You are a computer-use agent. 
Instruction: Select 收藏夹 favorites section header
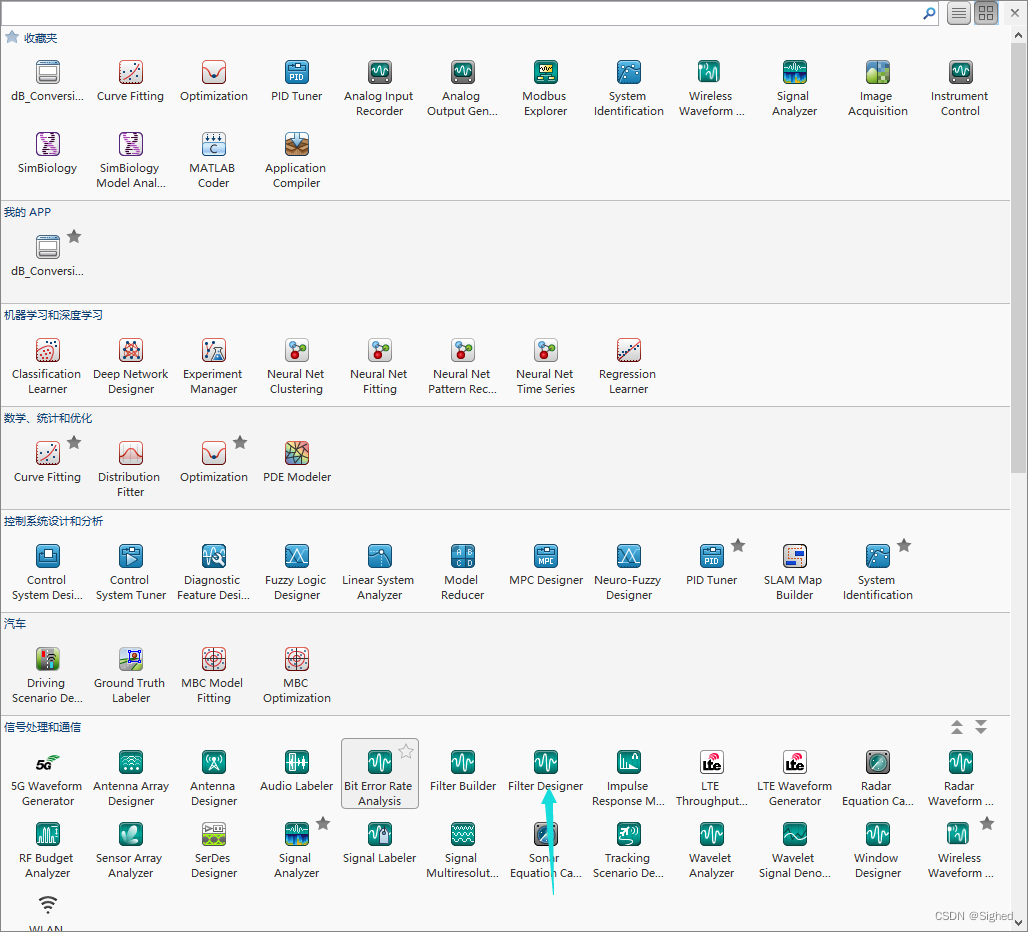(41, 38)
